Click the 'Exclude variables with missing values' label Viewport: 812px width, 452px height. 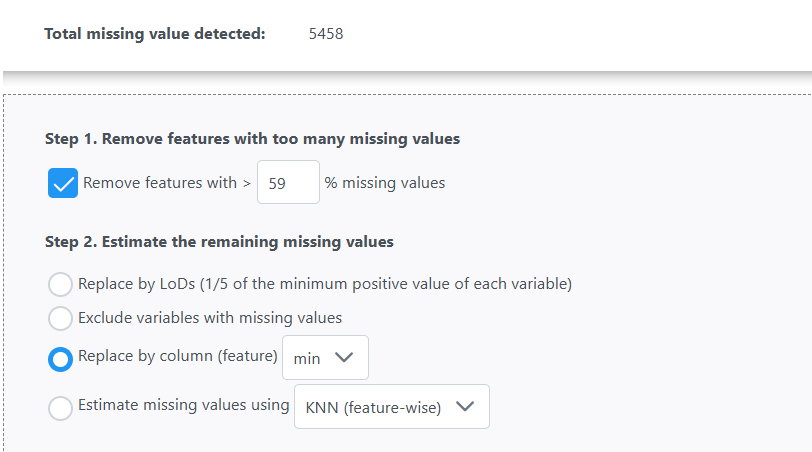coord(210,317)
